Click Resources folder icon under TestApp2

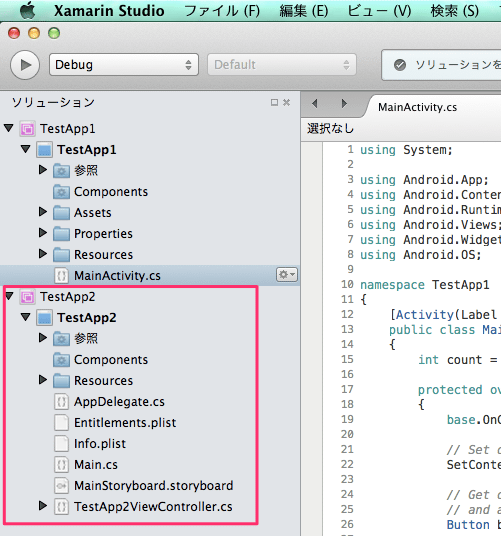62,380
